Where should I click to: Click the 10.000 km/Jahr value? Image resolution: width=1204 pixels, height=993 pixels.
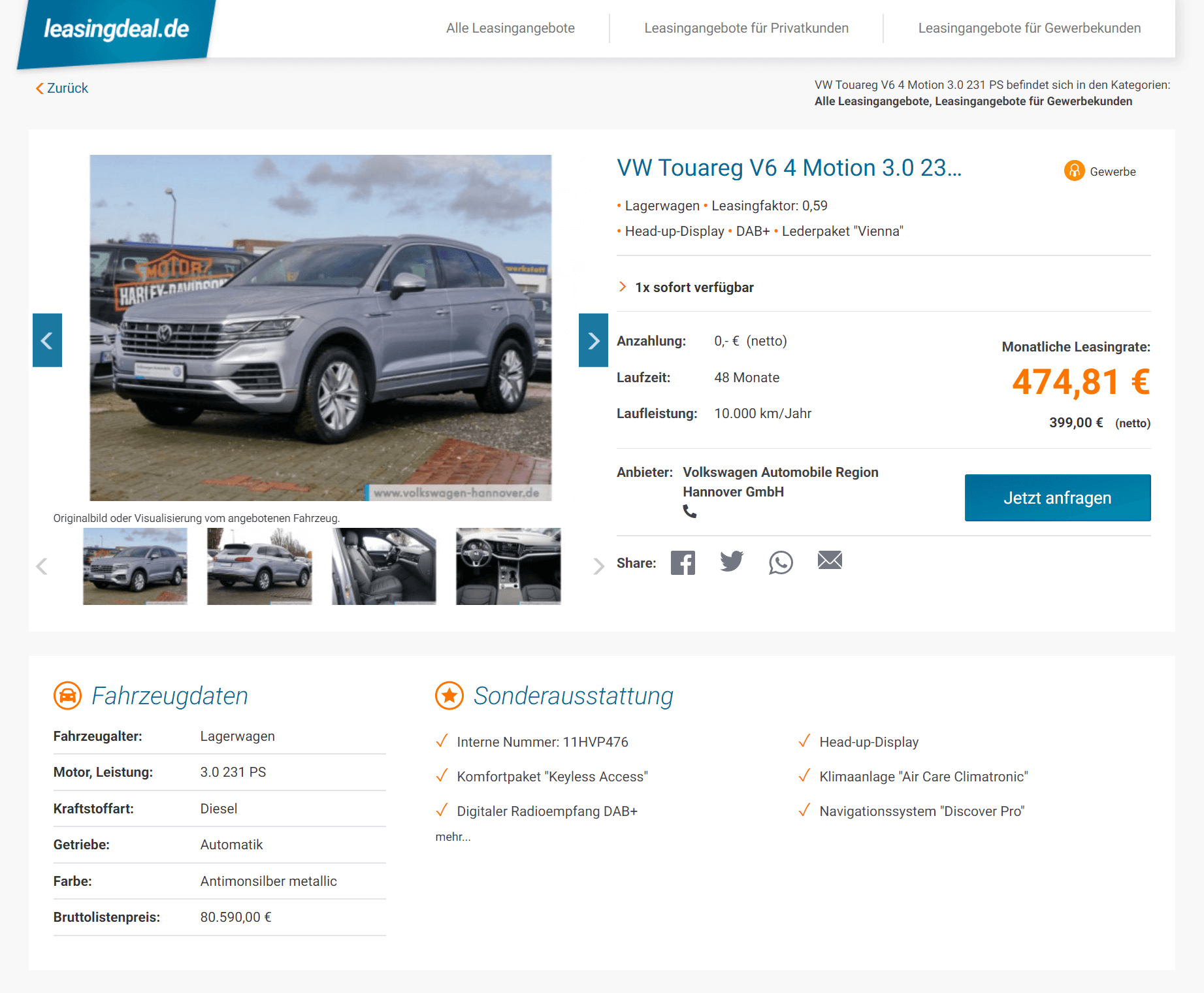point(763,414)
